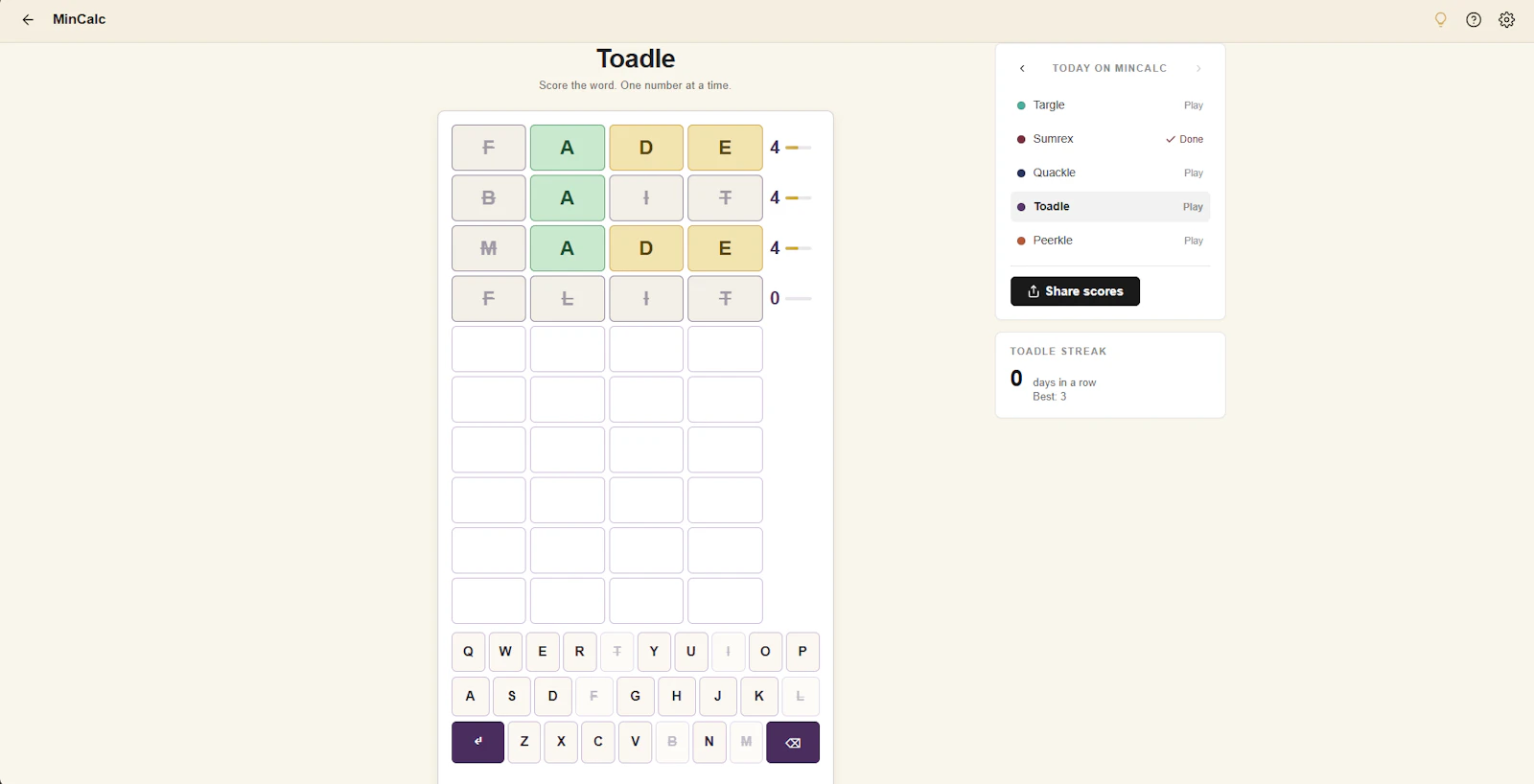This screenshot has width=1534, height=784.
Task: Tap the Y key
Action: (x=654, y=652)
